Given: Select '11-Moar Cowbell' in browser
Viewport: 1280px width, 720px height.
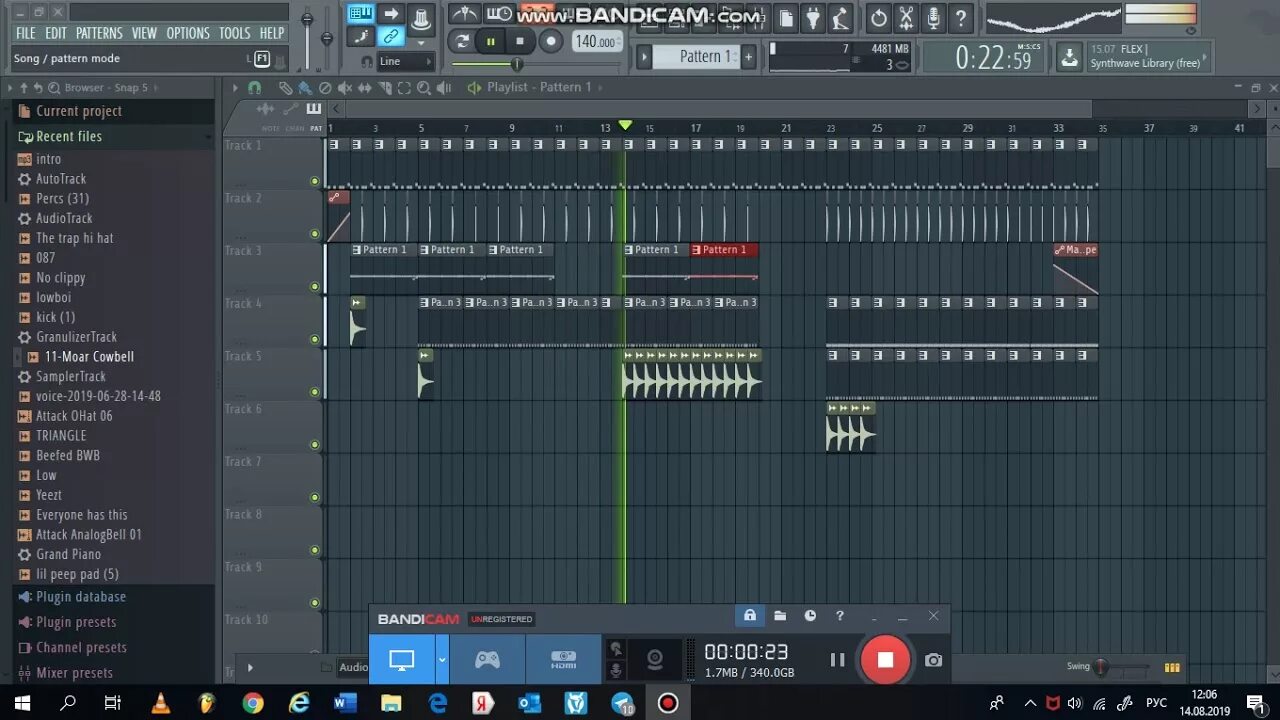Looking at the screenshot, I should coord(89,357).
